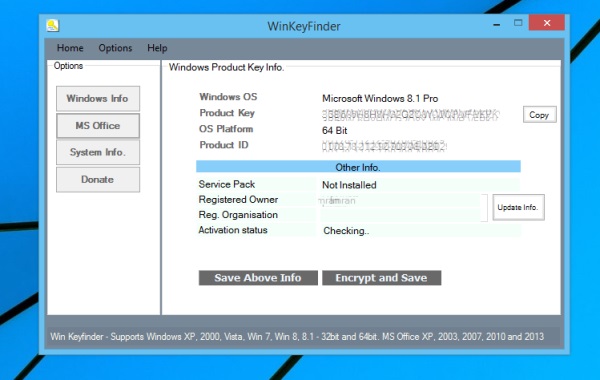Click the Update Info. button

pyautogui.click(x=518, y=207)
